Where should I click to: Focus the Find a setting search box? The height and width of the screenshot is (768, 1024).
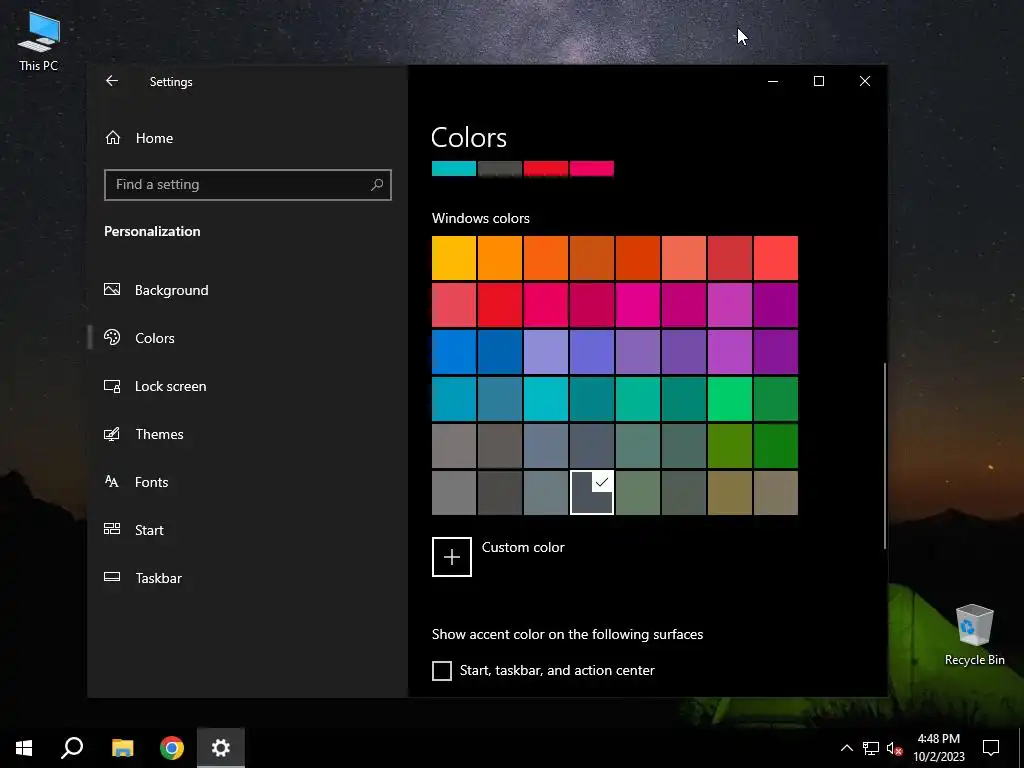click(248, 185)
